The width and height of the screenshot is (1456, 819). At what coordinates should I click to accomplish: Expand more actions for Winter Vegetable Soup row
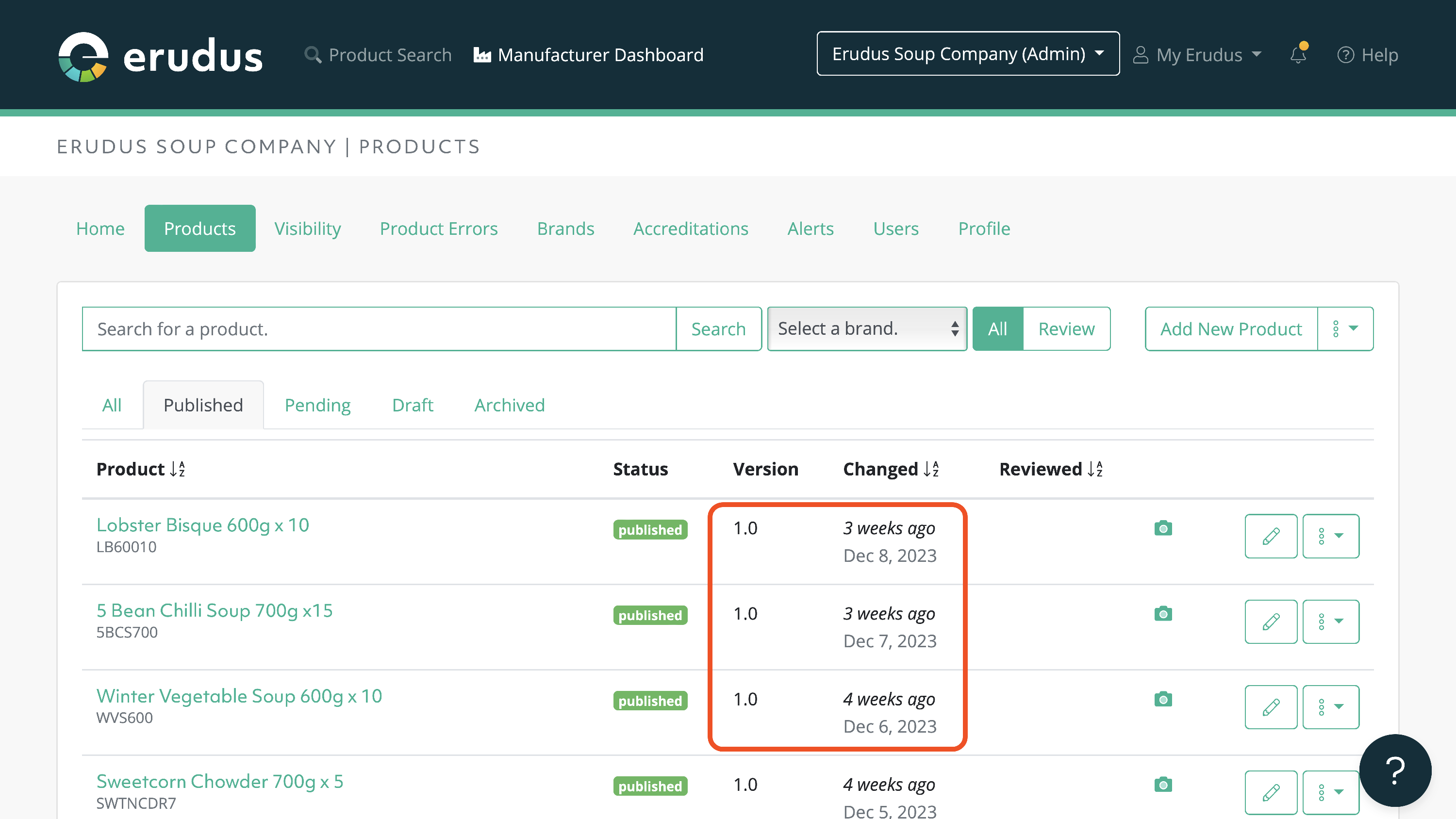1331,707
